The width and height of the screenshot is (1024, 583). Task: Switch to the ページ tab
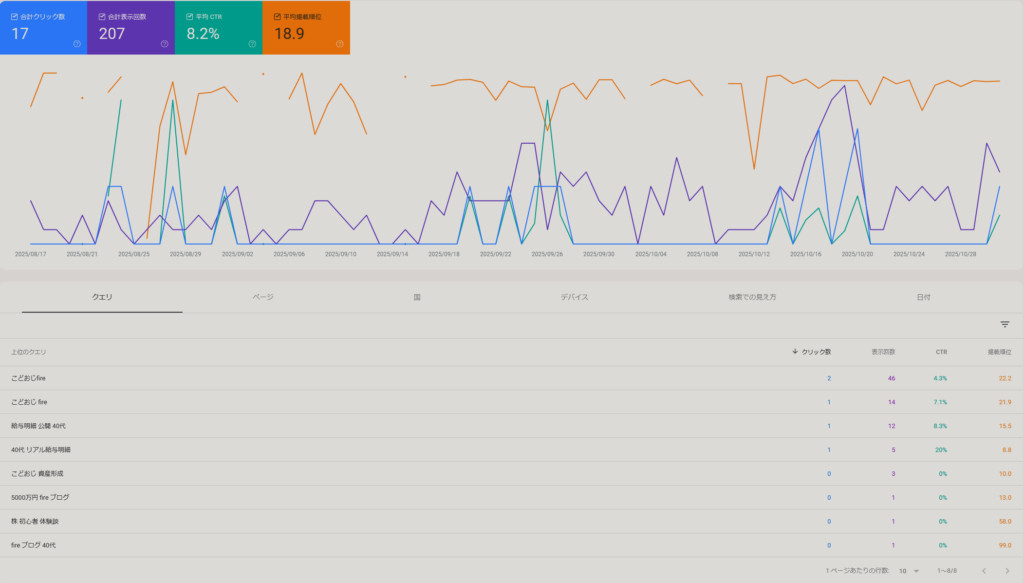click(263, 297)
